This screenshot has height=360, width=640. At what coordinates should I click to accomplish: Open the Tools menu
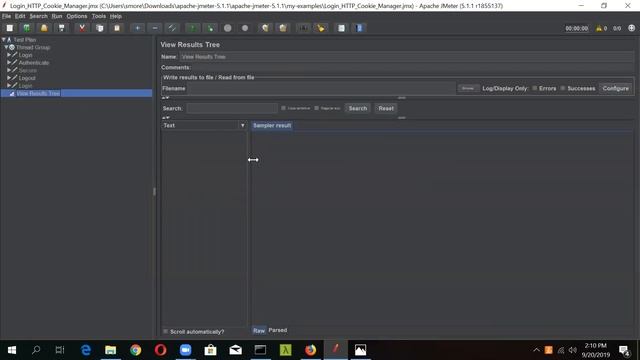point(99,16)
